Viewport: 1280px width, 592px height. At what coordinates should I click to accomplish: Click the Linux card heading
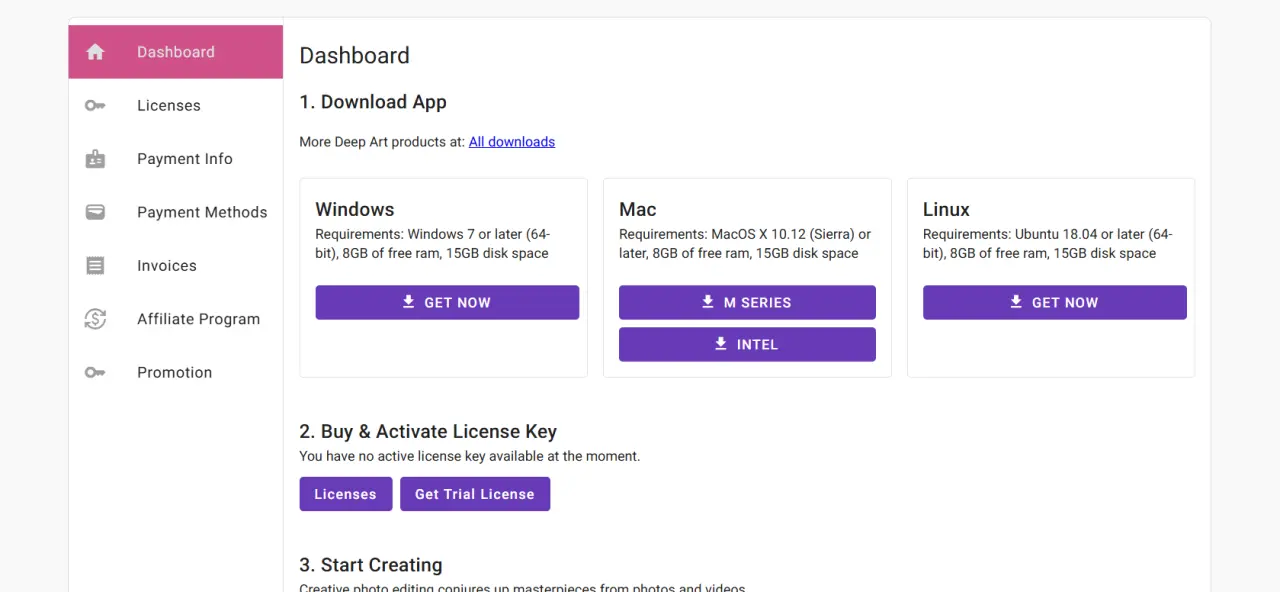click(946, 209)
